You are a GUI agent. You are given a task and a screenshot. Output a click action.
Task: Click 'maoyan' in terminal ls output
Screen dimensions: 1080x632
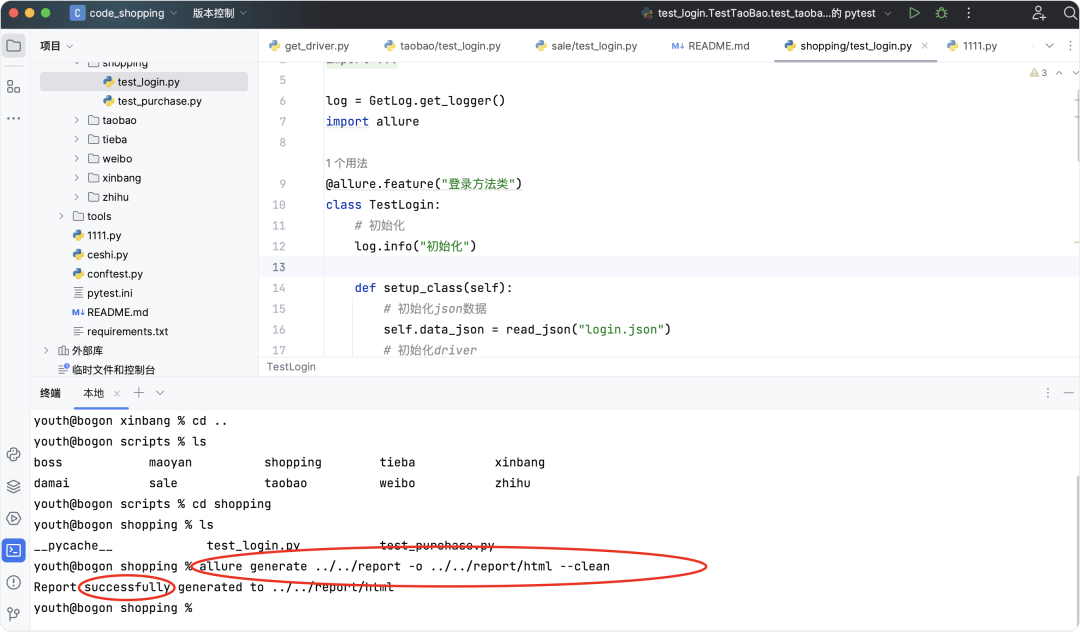[x=170, y=463]
